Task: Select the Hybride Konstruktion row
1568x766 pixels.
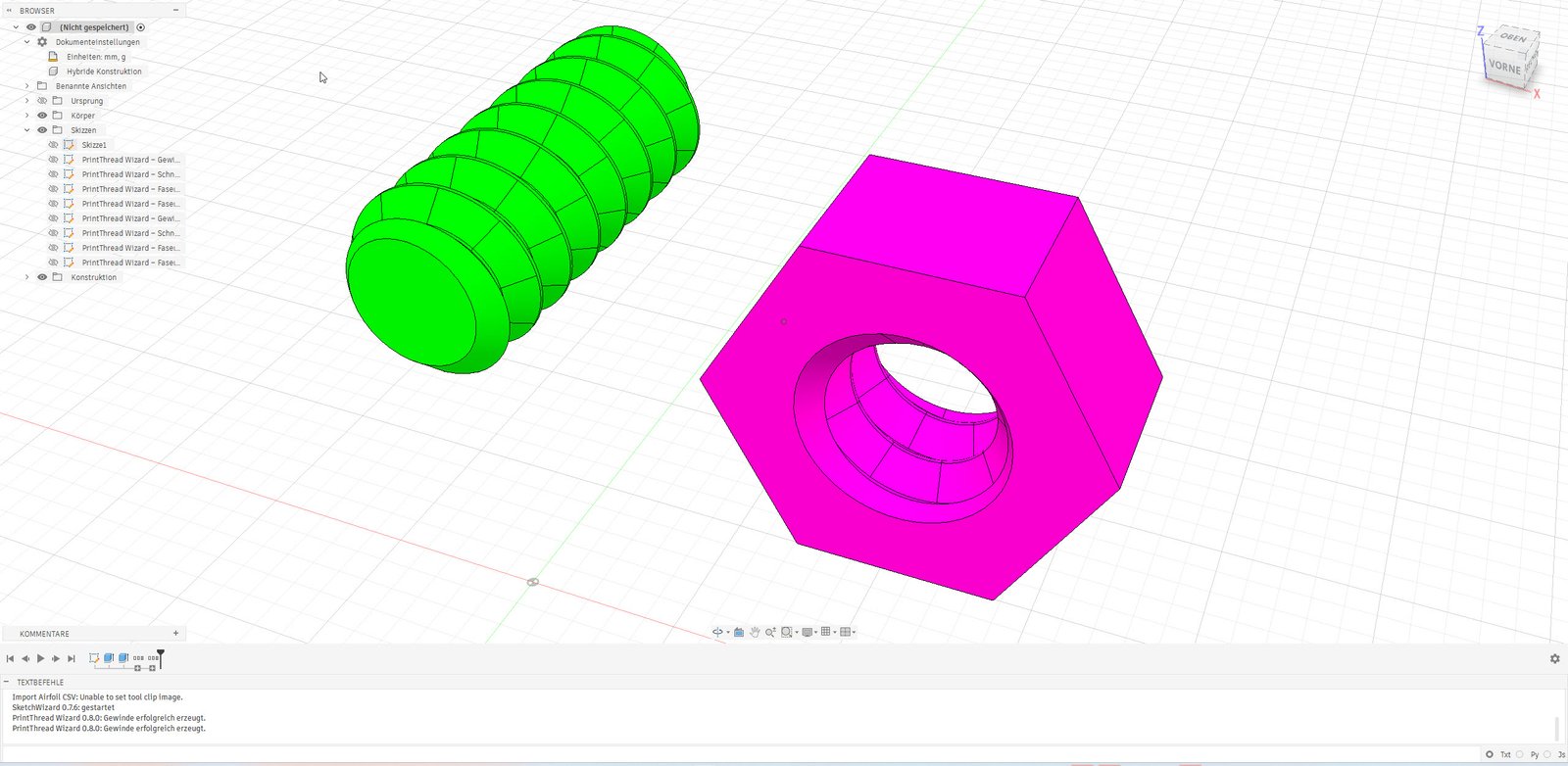Action: click(104, 72)
